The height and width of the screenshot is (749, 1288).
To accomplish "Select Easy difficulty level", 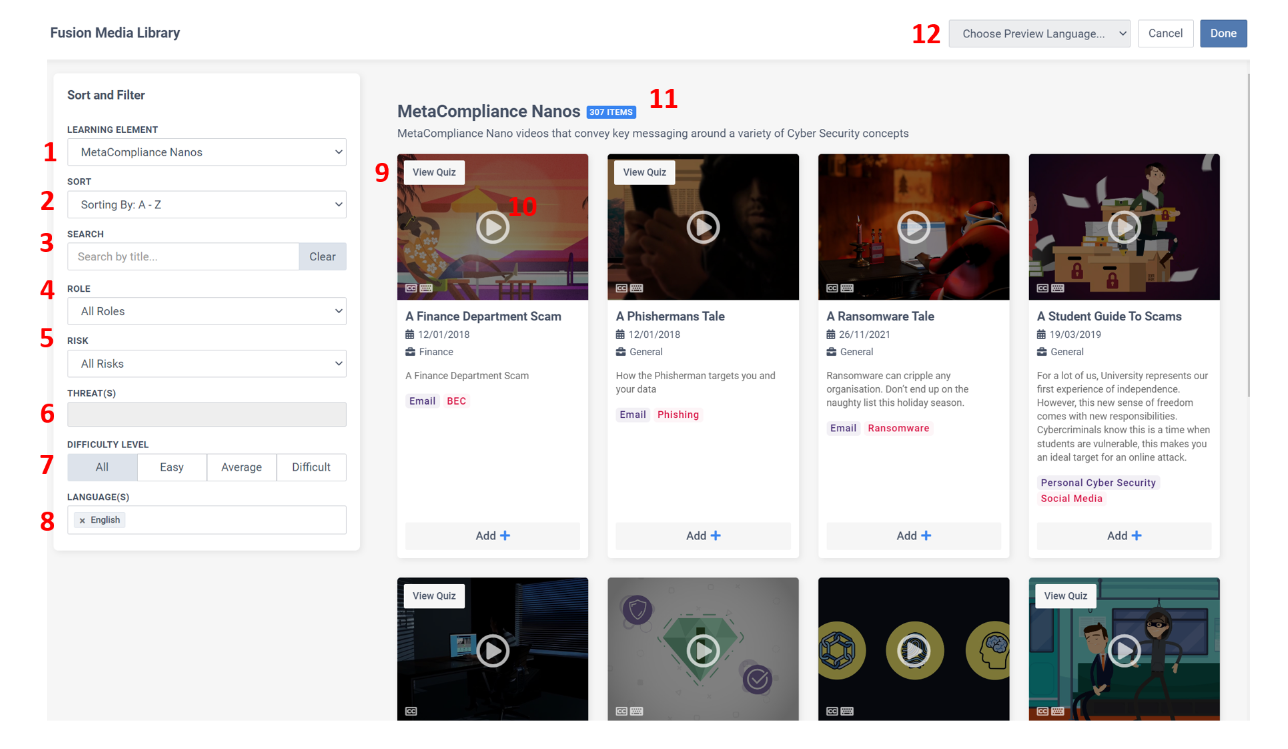I will tap(172, 467).
